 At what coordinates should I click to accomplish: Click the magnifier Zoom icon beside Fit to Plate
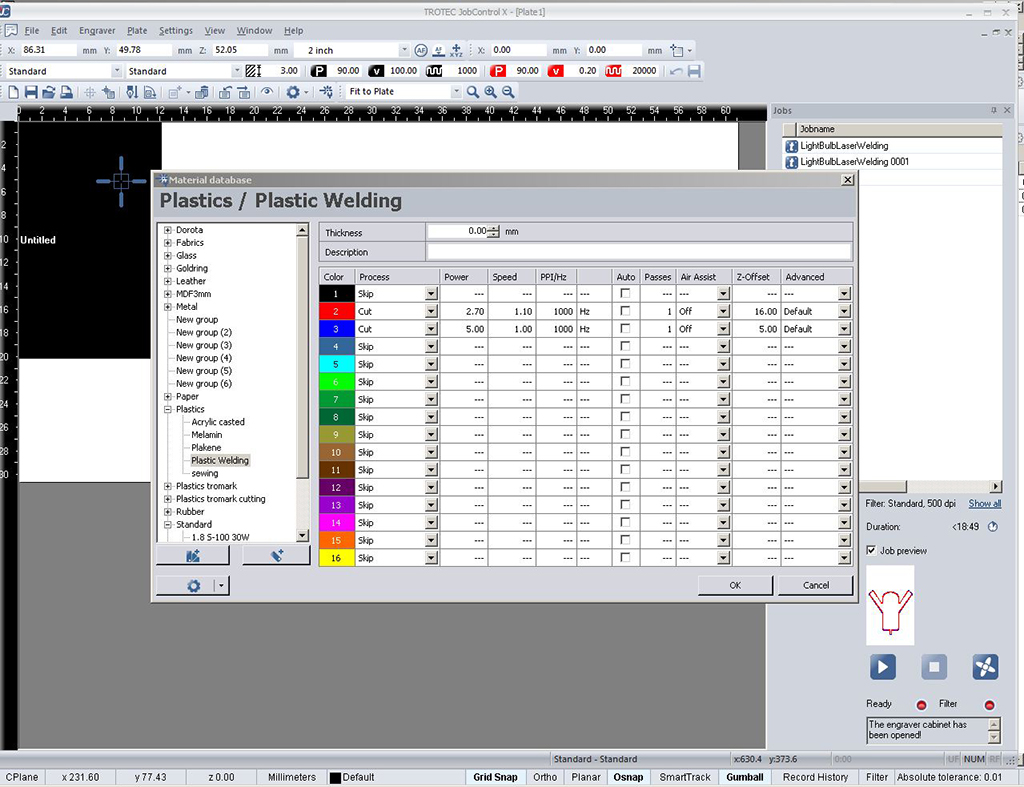pyautogui.click(x=473, y=92)
